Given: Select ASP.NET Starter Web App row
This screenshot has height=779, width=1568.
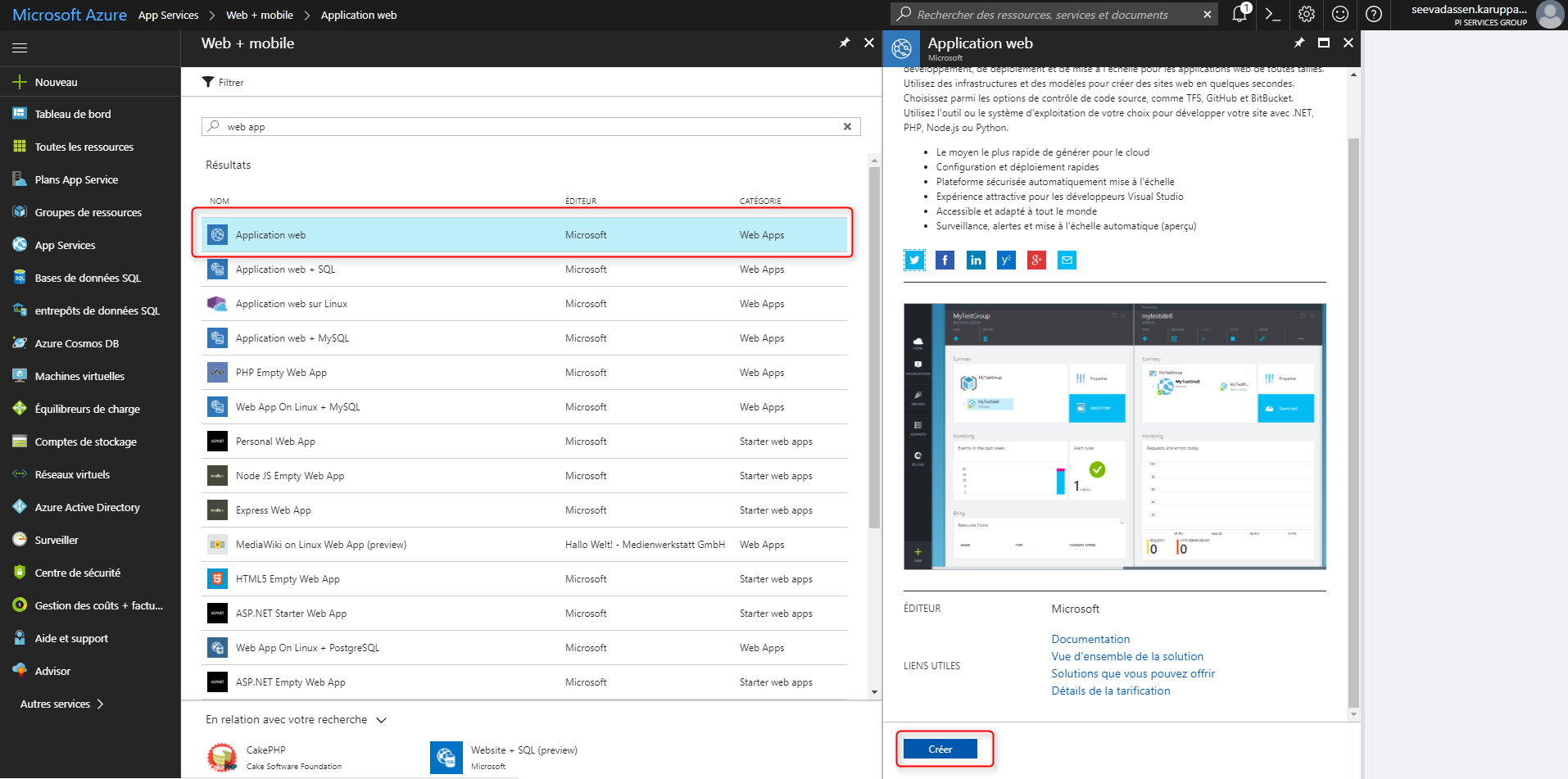Looking at the screenshot, I should pos(524,614).
